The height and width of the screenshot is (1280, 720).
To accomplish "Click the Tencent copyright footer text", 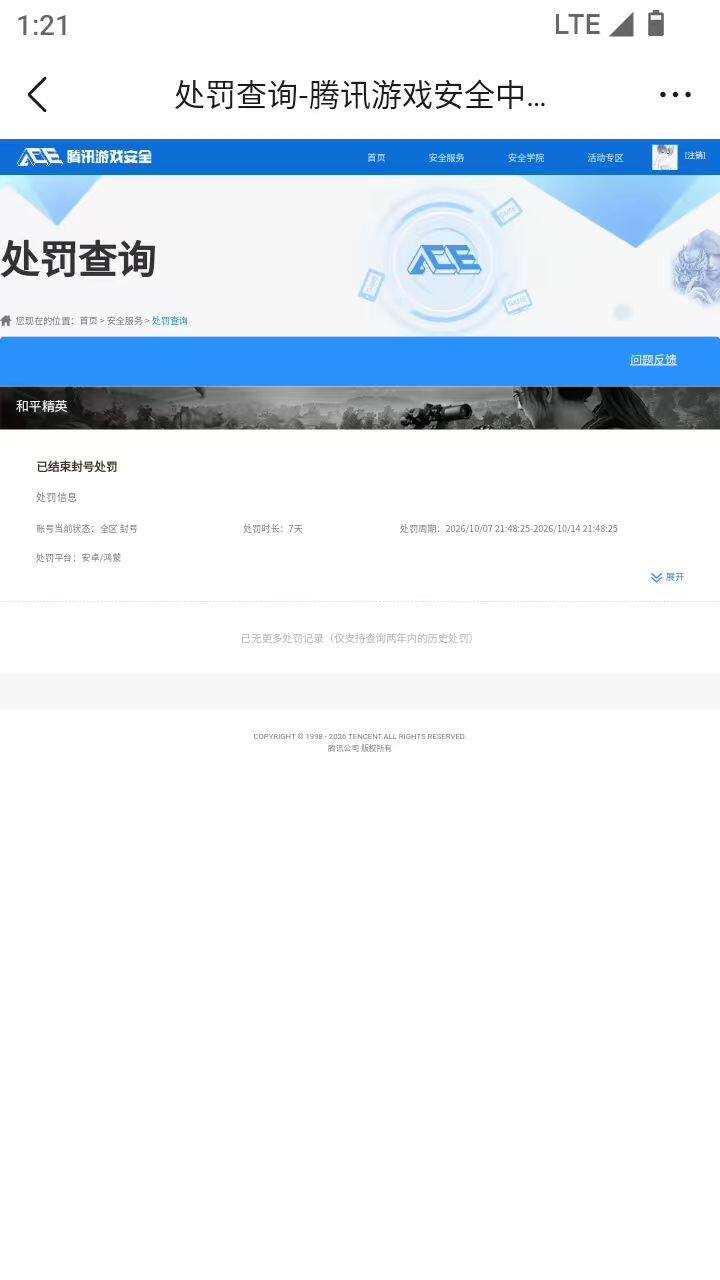I will click(360, 736).
